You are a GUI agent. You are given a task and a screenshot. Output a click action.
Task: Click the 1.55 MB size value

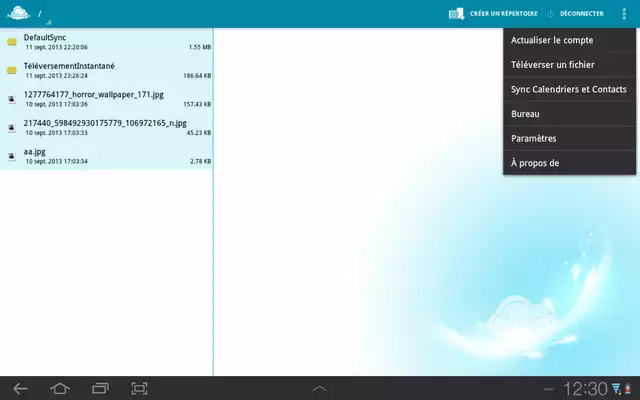(200, 47)
